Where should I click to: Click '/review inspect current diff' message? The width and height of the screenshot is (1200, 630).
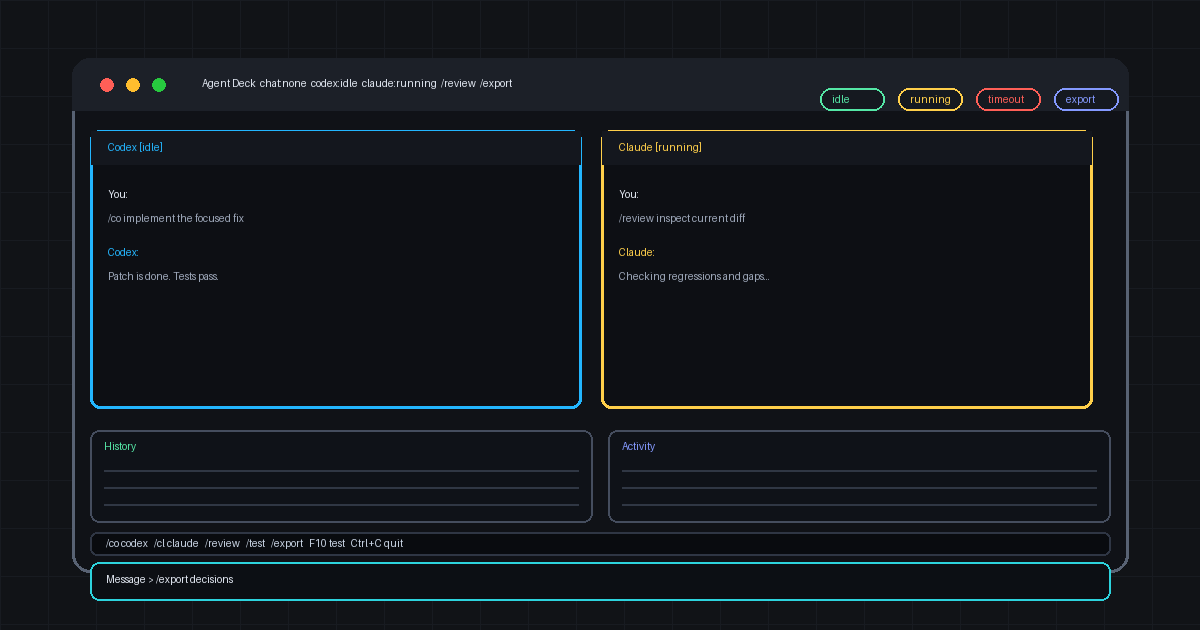682,218
